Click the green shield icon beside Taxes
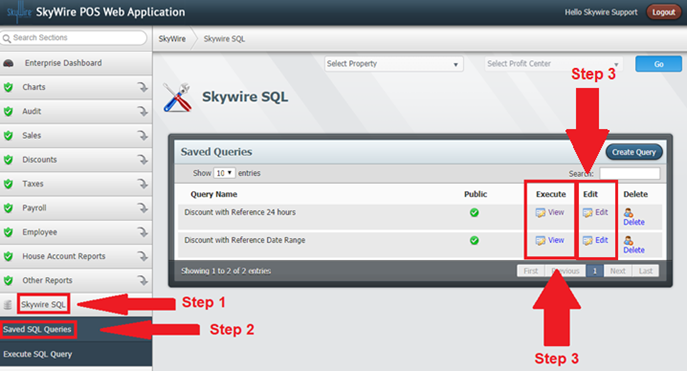The image size is (687, 371). (8, 184)
